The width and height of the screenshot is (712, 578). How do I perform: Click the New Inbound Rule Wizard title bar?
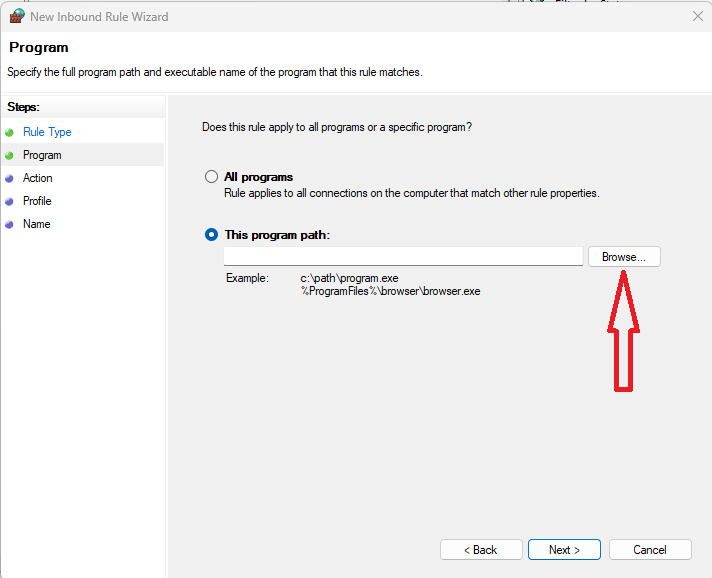pyautogui.click(x=300, y=16)
